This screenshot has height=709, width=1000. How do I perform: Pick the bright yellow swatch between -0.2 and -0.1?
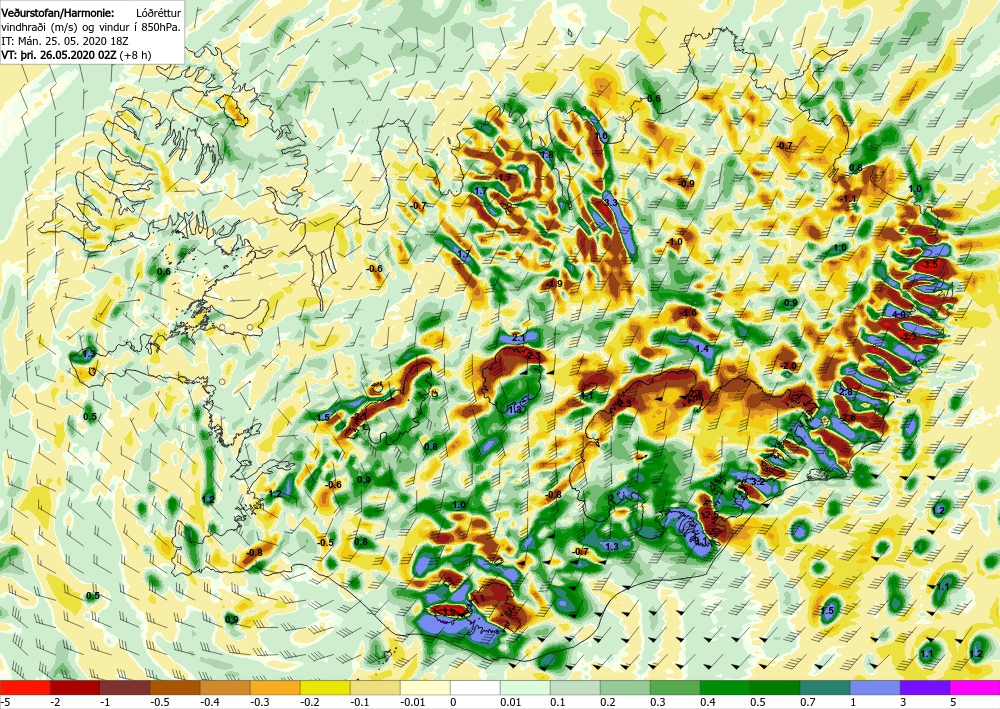point(325,688)
